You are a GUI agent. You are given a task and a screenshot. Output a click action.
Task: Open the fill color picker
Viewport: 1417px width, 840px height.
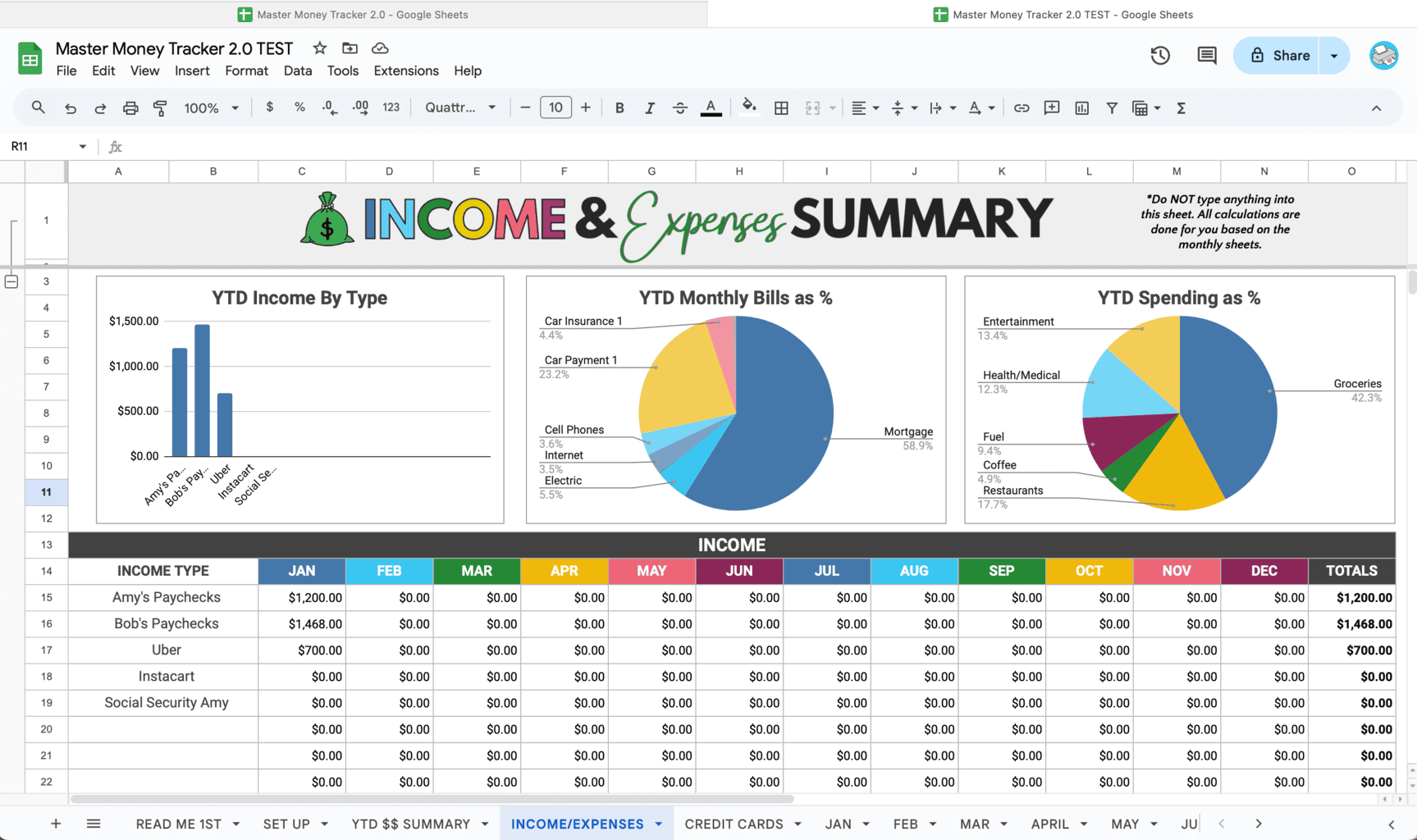click(x=748, y=107)
